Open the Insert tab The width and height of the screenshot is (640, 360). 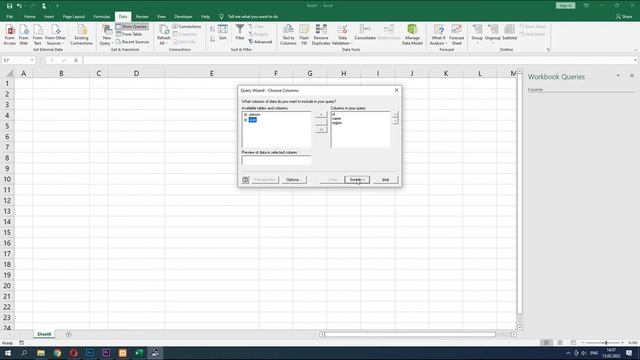click(x=49, y=17)
